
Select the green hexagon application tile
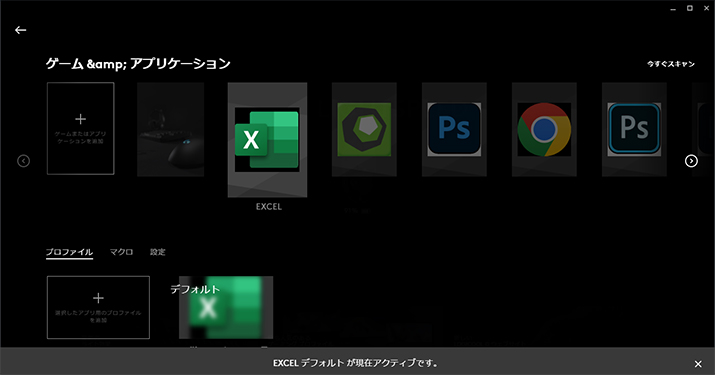(x=364, y=130)
